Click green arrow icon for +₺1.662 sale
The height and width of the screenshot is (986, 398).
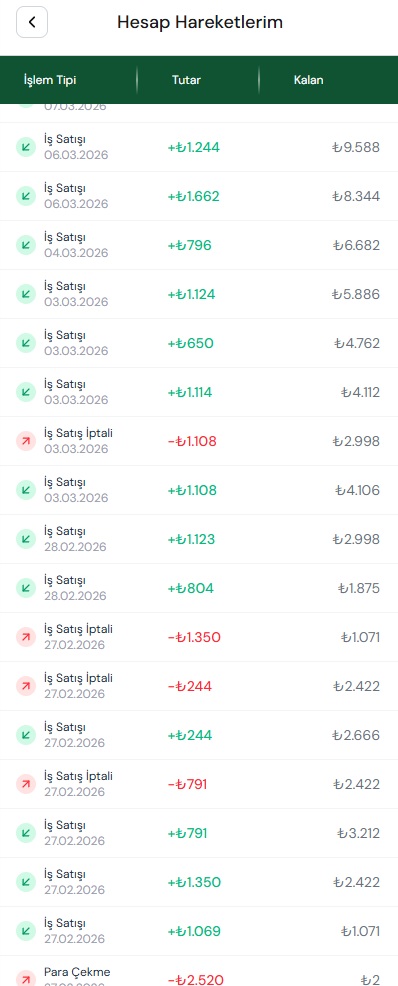[x=26, y=196]
